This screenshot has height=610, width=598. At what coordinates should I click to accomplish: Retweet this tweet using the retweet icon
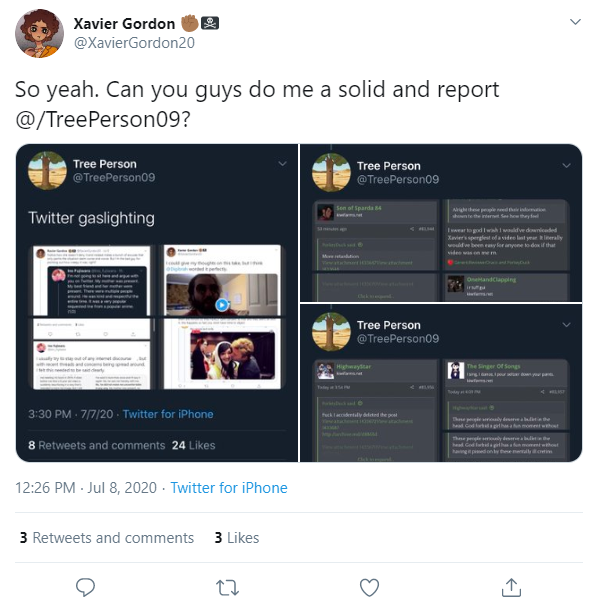point(227,587)
